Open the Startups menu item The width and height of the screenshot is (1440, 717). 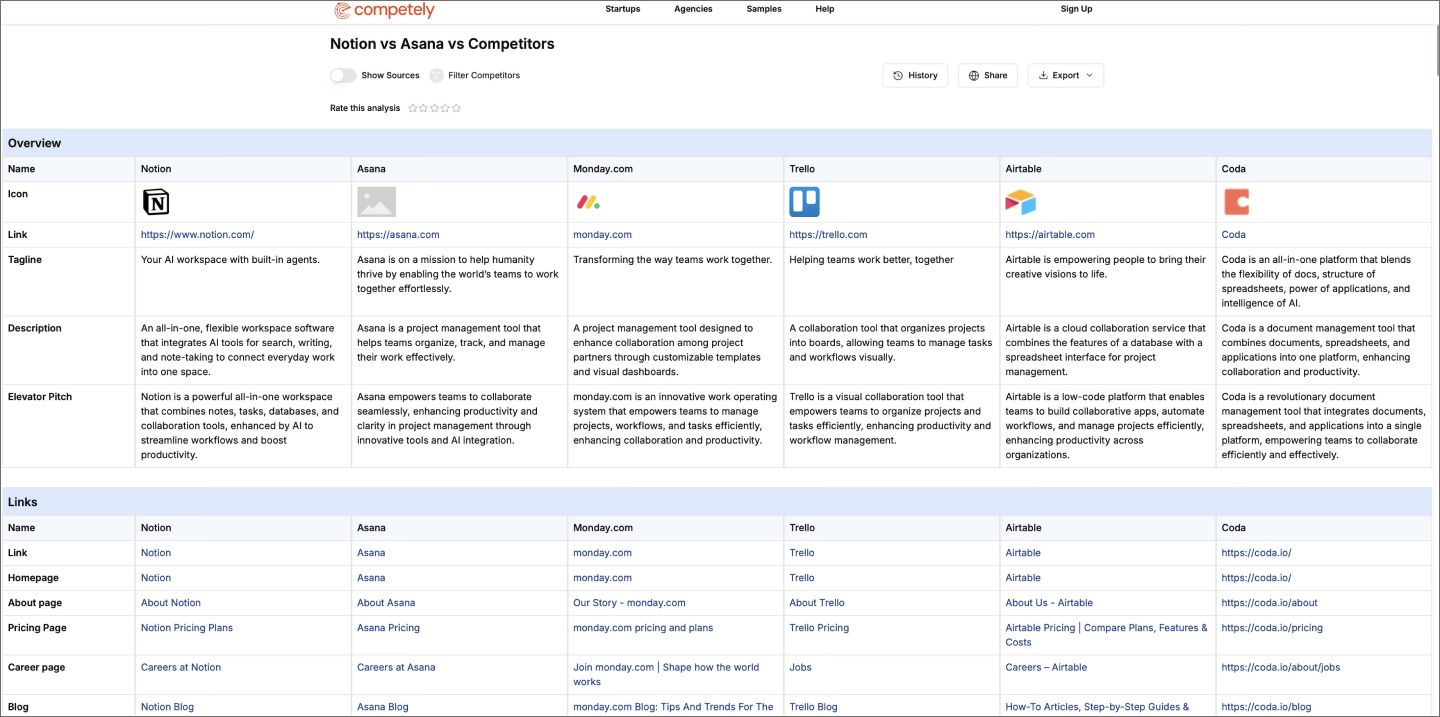coord(622,9)
